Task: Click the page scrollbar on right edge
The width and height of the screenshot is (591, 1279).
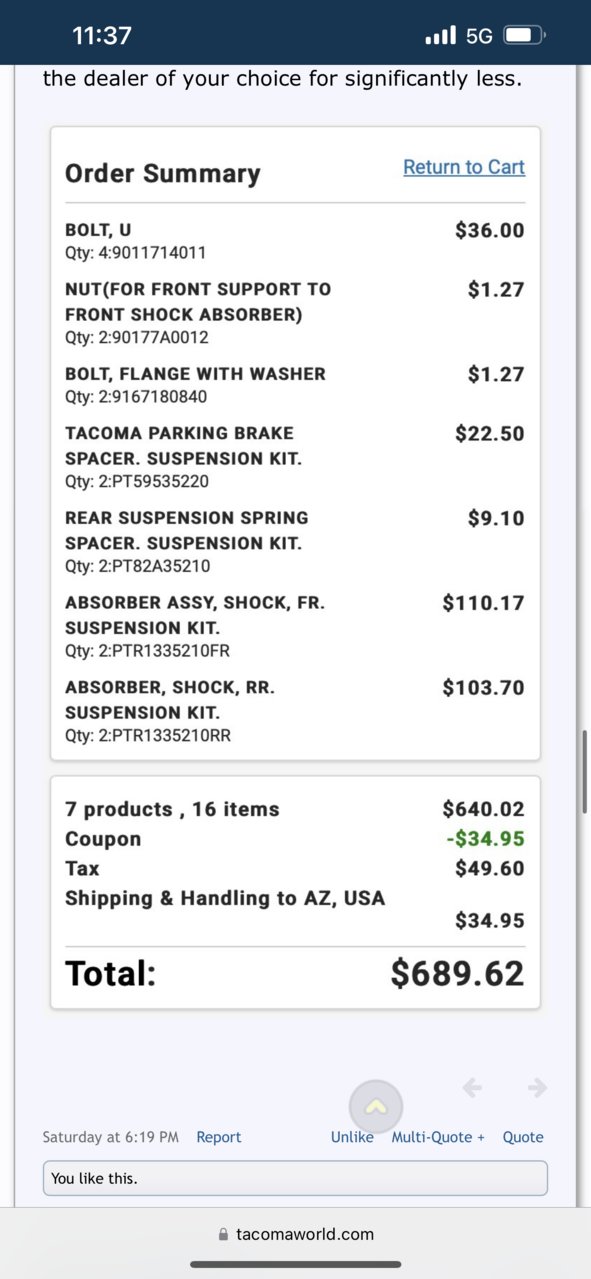Action: [585, 772]
